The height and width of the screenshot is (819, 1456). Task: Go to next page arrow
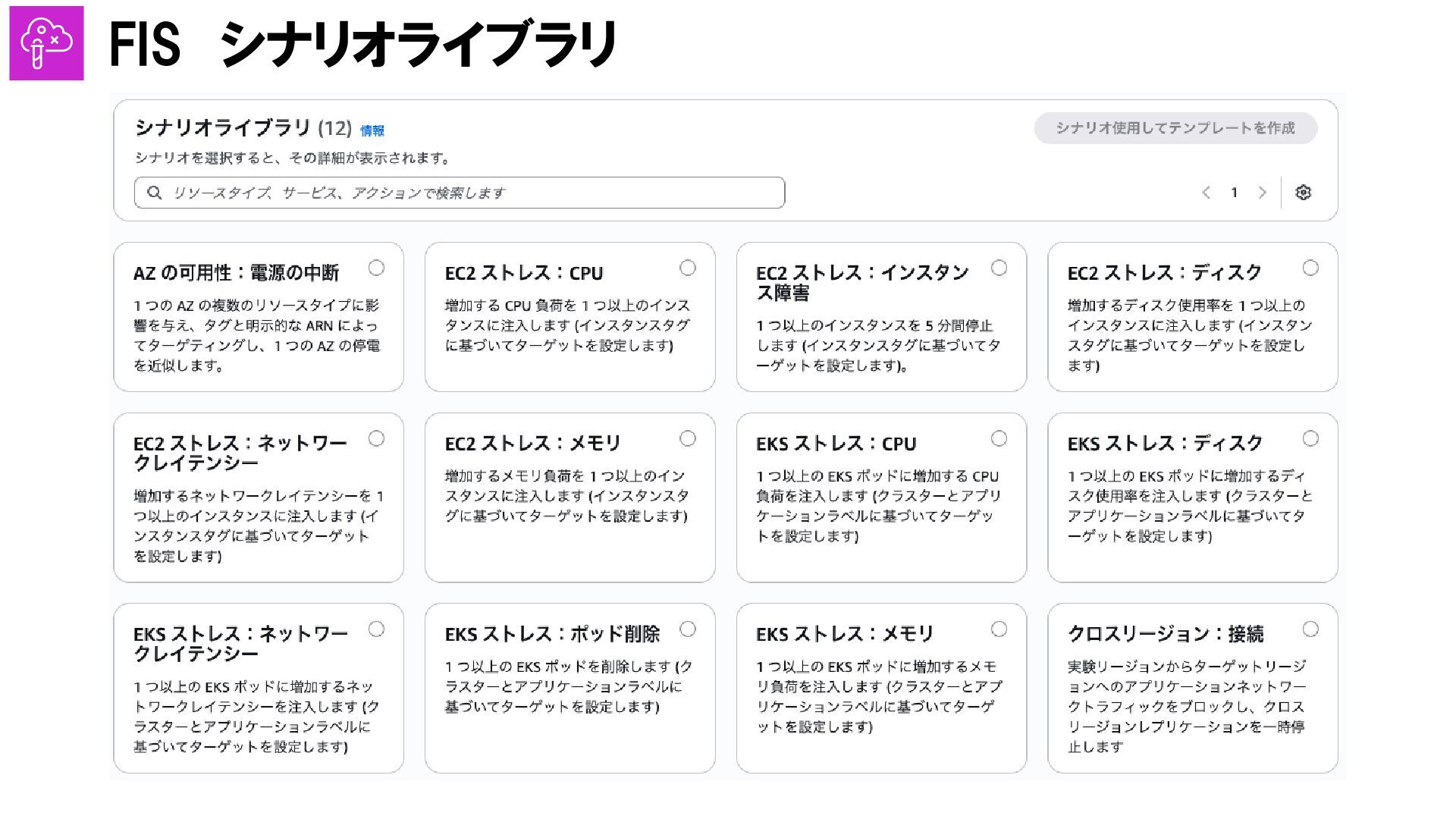[x=1262, y=193]
